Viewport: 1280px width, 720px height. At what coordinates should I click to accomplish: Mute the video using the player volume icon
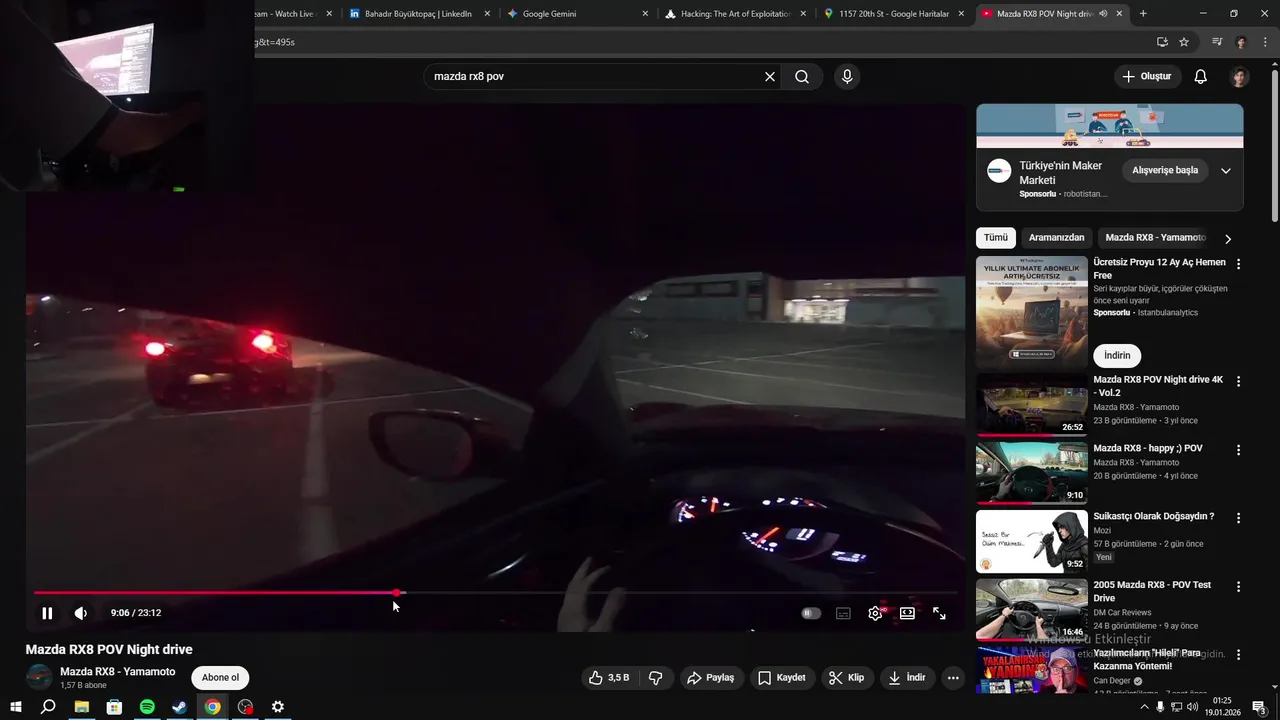(x=81, y=613)
